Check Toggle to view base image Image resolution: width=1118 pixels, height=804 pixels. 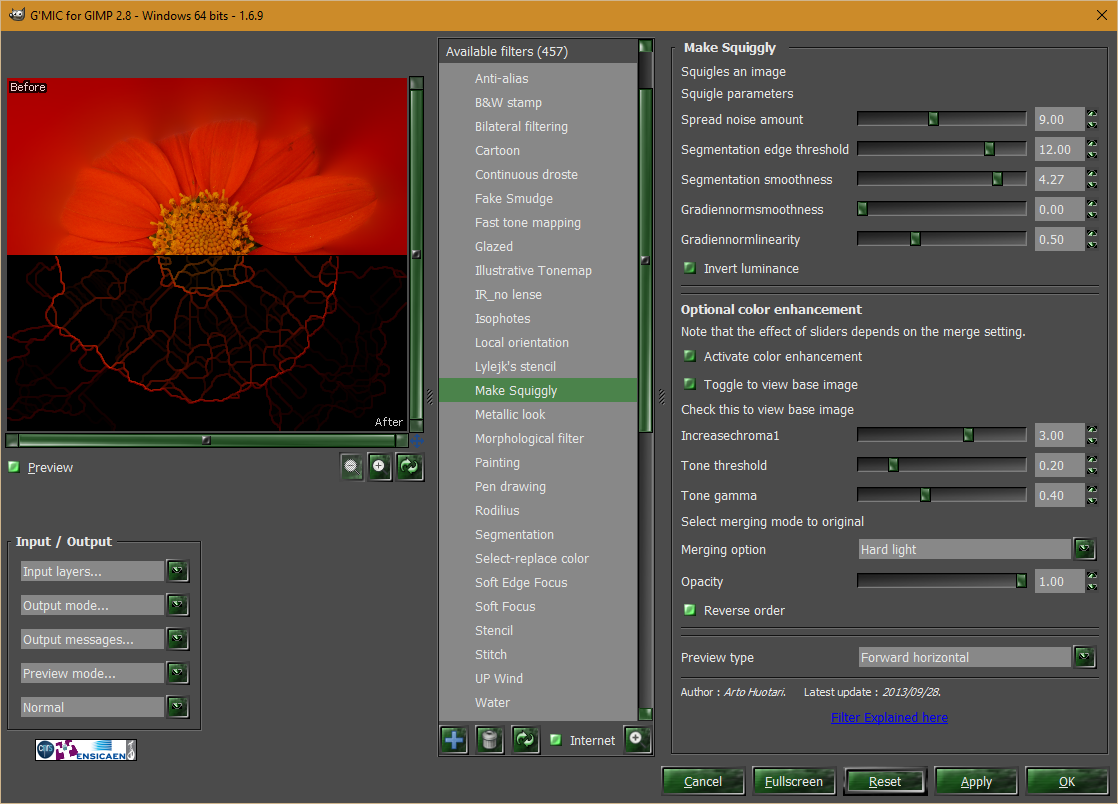(689, 384)
